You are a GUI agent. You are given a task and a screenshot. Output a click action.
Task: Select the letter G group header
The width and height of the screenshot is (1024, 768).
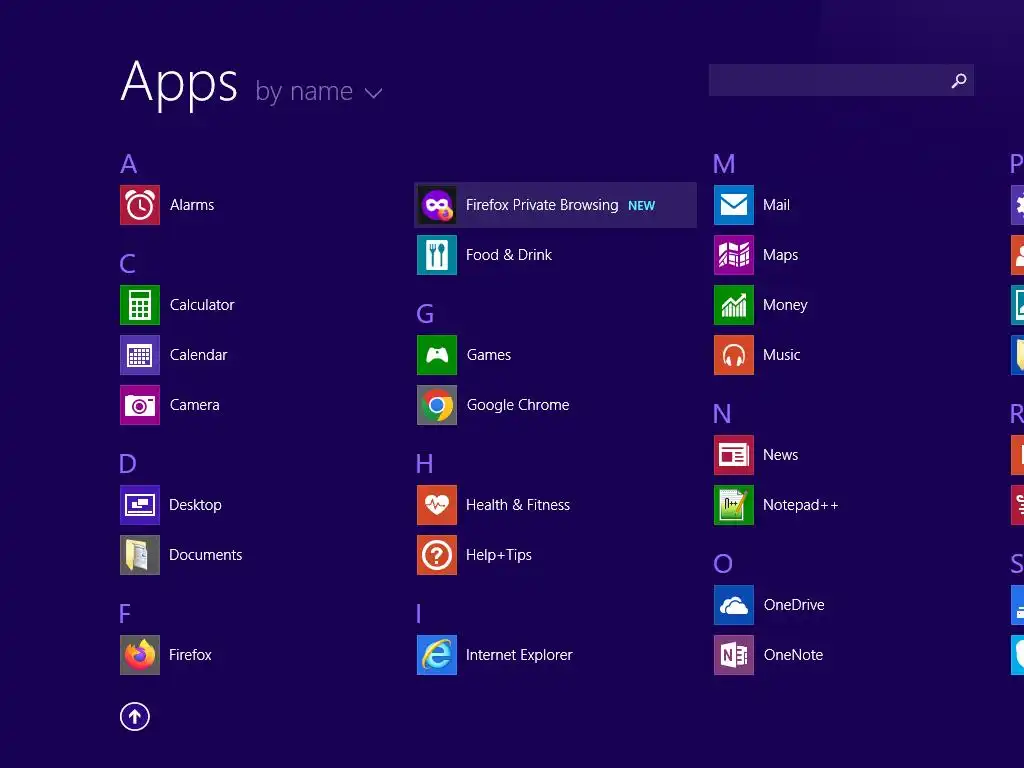click(x=425, y=314)
